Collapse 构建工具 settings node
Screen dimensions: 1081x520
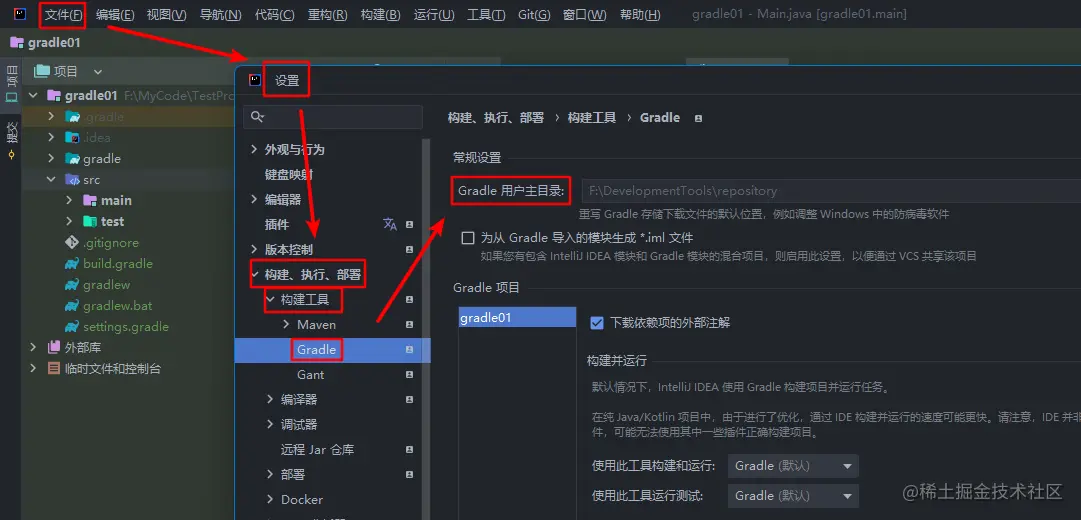click(x=270, y=299)
